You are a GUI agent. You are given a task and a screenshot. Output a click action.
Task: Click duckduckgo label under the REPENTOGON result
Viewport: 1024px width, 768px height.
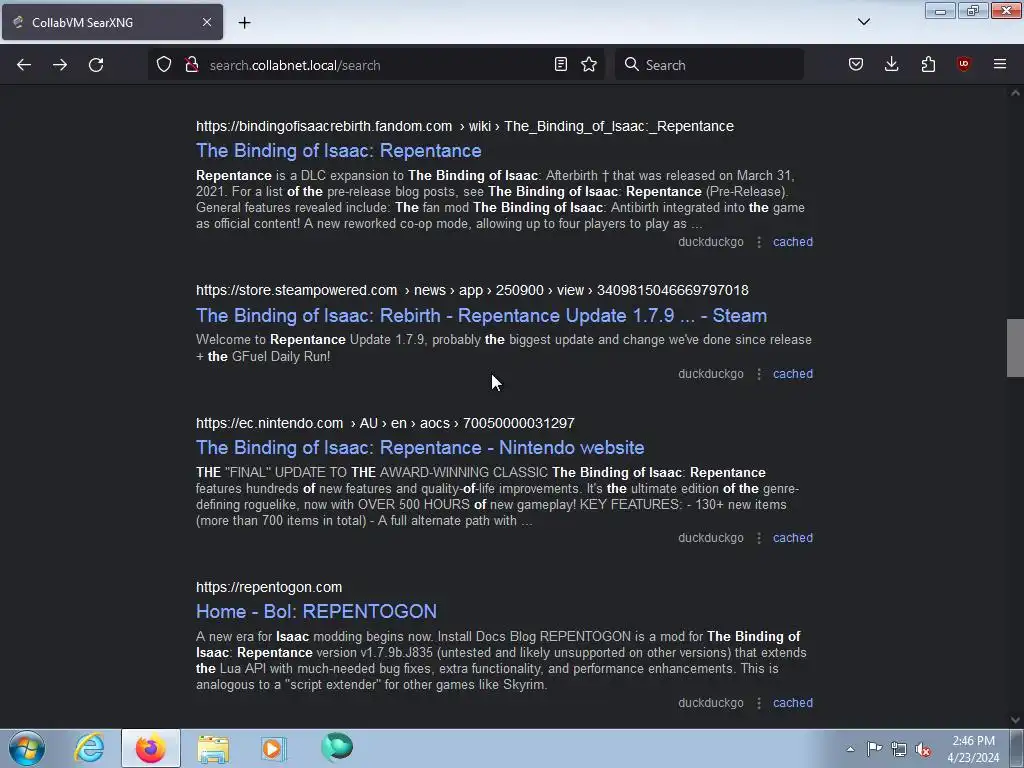711,703
